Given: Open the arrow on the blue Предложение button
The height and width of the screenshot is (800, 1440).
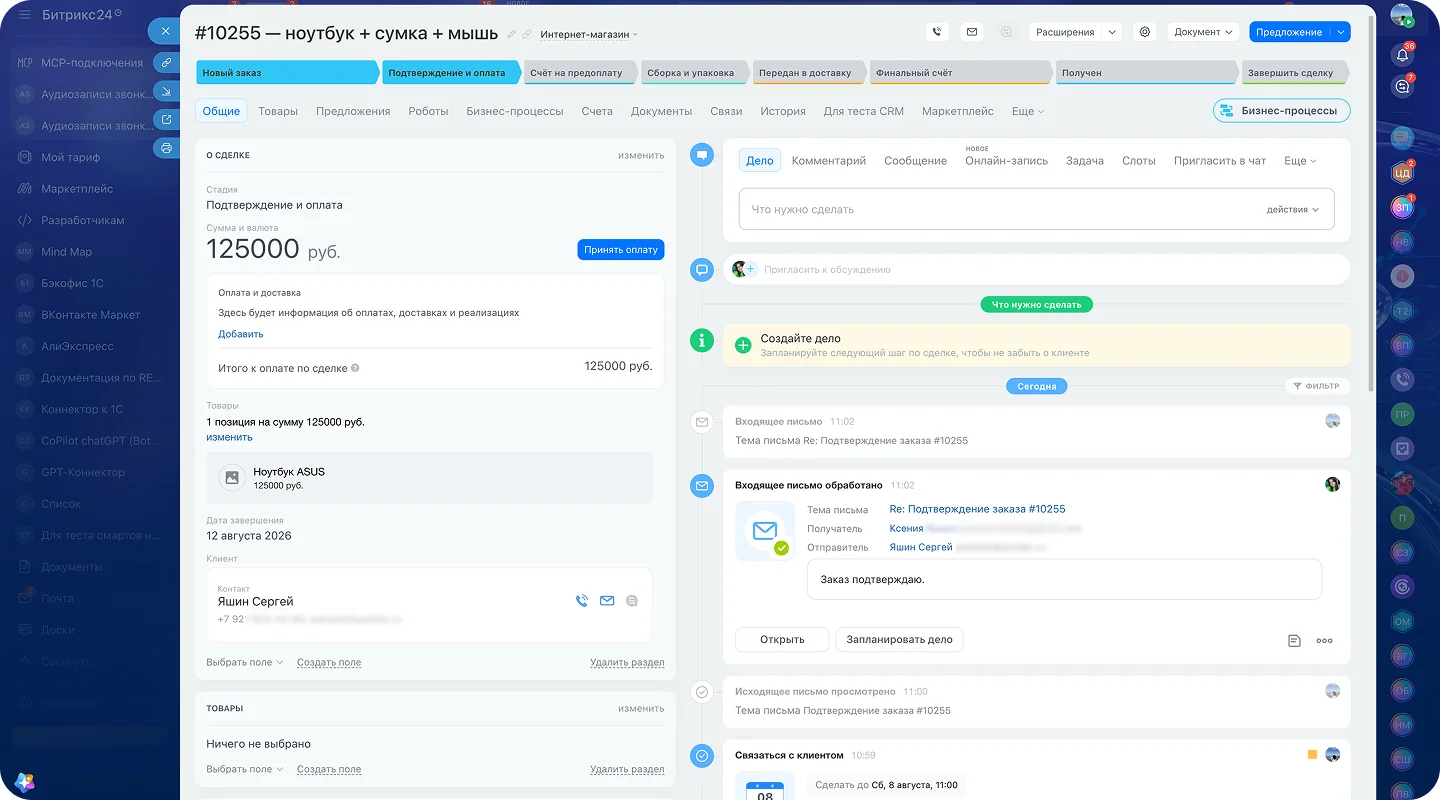Looking at the screenshot, I should coord(1340,32).
